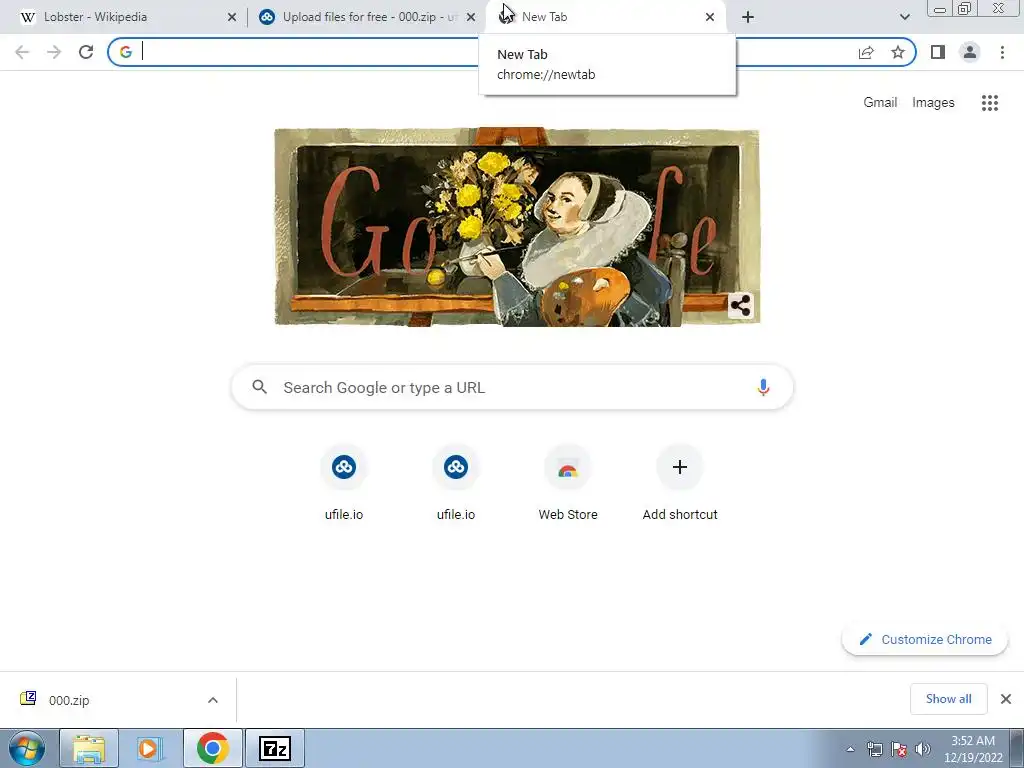1024x768 pixels.
Task: Open the Gmail link
Action: click(880, 103)
